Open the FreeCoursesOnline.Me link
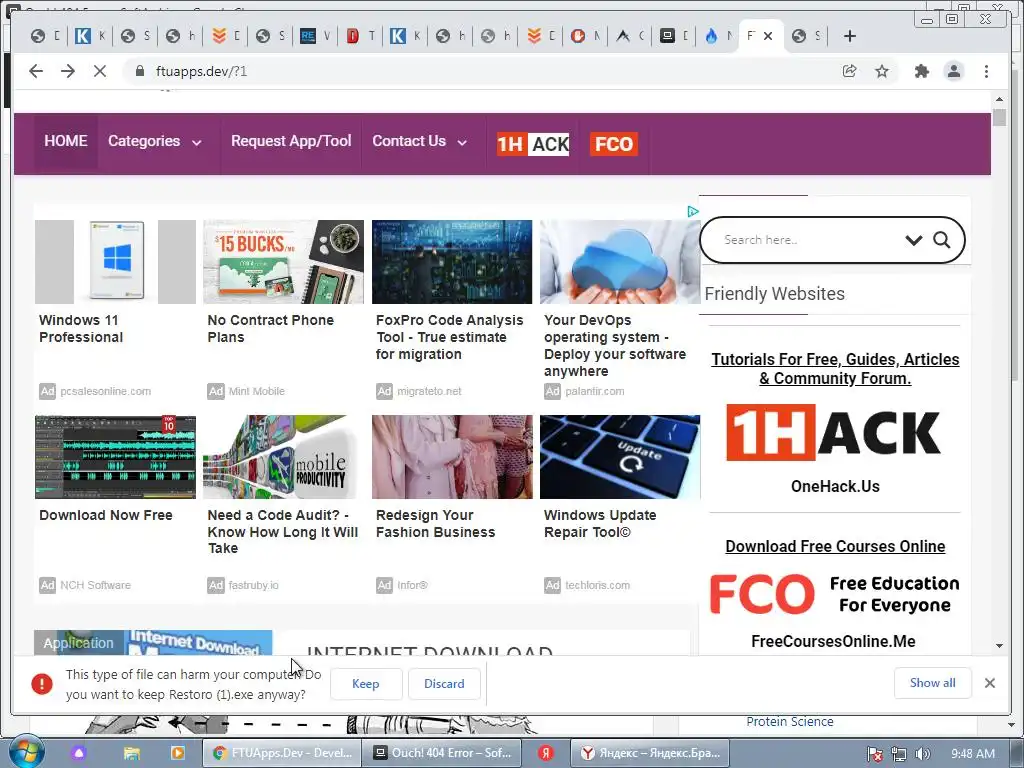This screenshot has width=1024, height=768. pyautogui.click(x=833, y=641)
